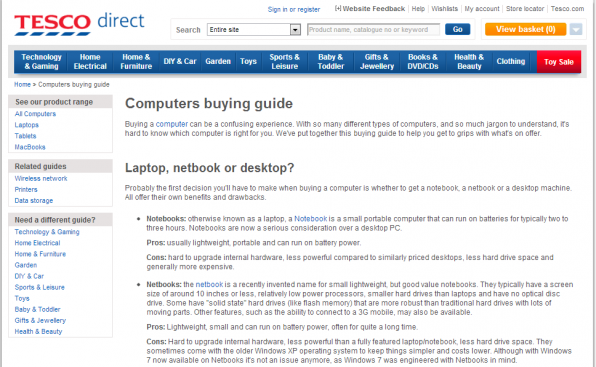Click Sign in or register link
Image resolution: width=596 pixels, height=367 pixels.
(294, 9)
